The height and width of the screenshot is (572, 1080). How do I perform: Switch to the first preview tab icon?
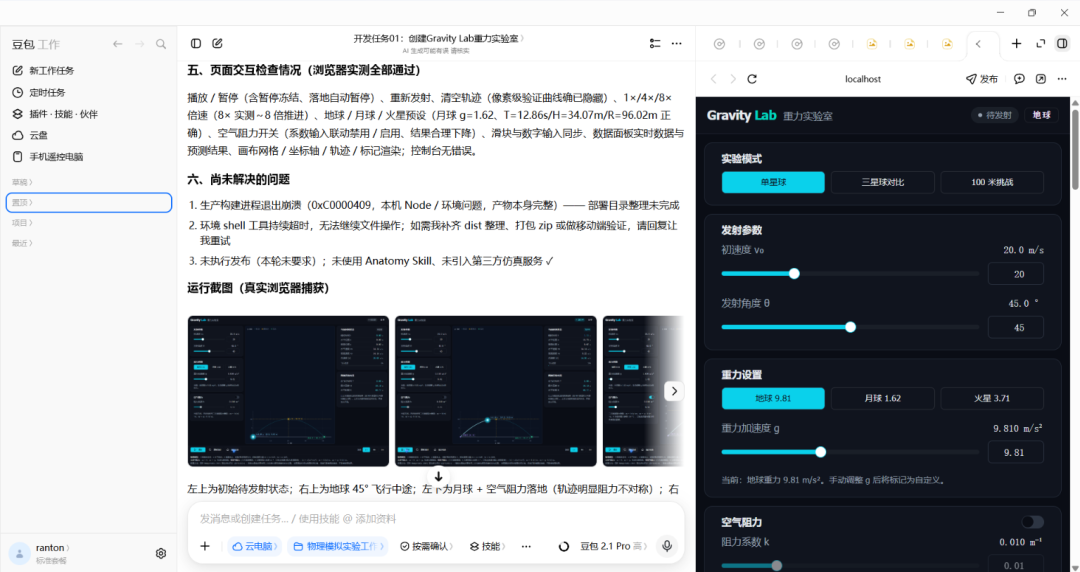(x=719, y=43)
